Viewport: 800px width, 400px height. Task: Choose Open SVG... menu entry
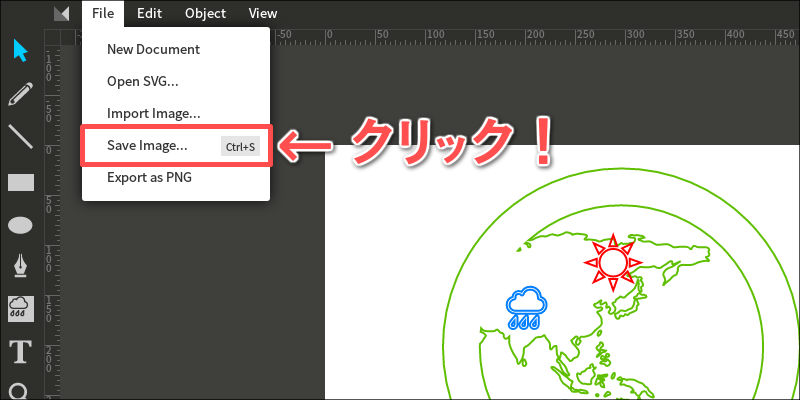tap(176, 82)
